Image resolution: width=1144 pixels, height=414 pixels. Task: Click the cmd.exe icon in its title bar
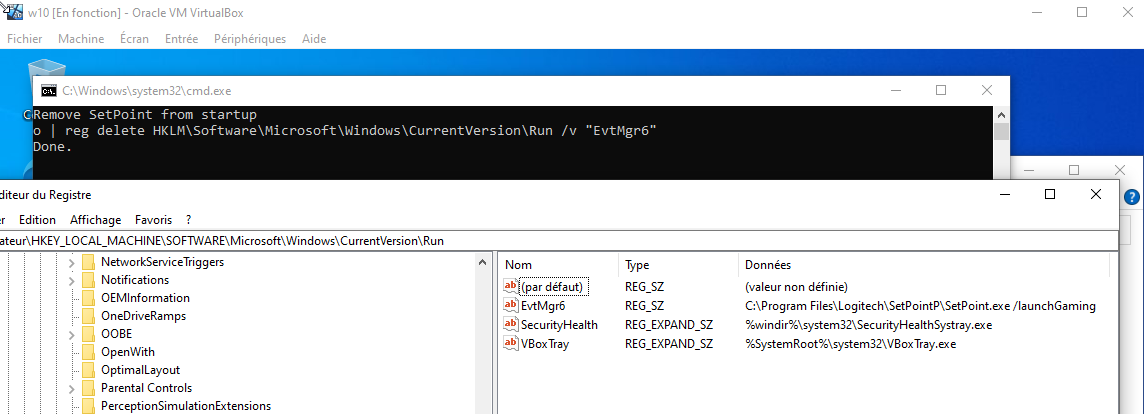[49, 91]
